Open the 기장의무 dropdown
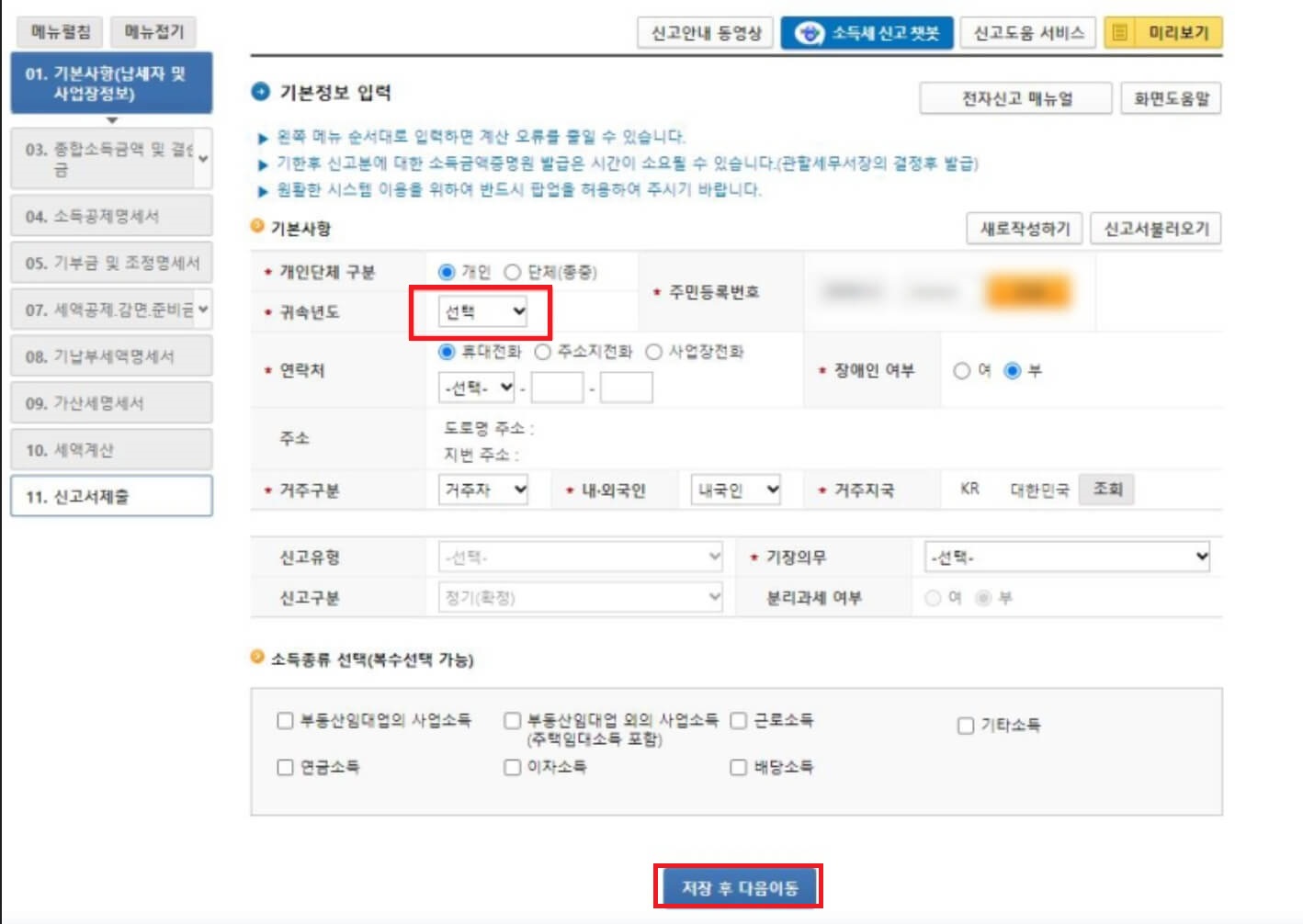This screenshot has height=924, width=1303. pos(1068,556)
